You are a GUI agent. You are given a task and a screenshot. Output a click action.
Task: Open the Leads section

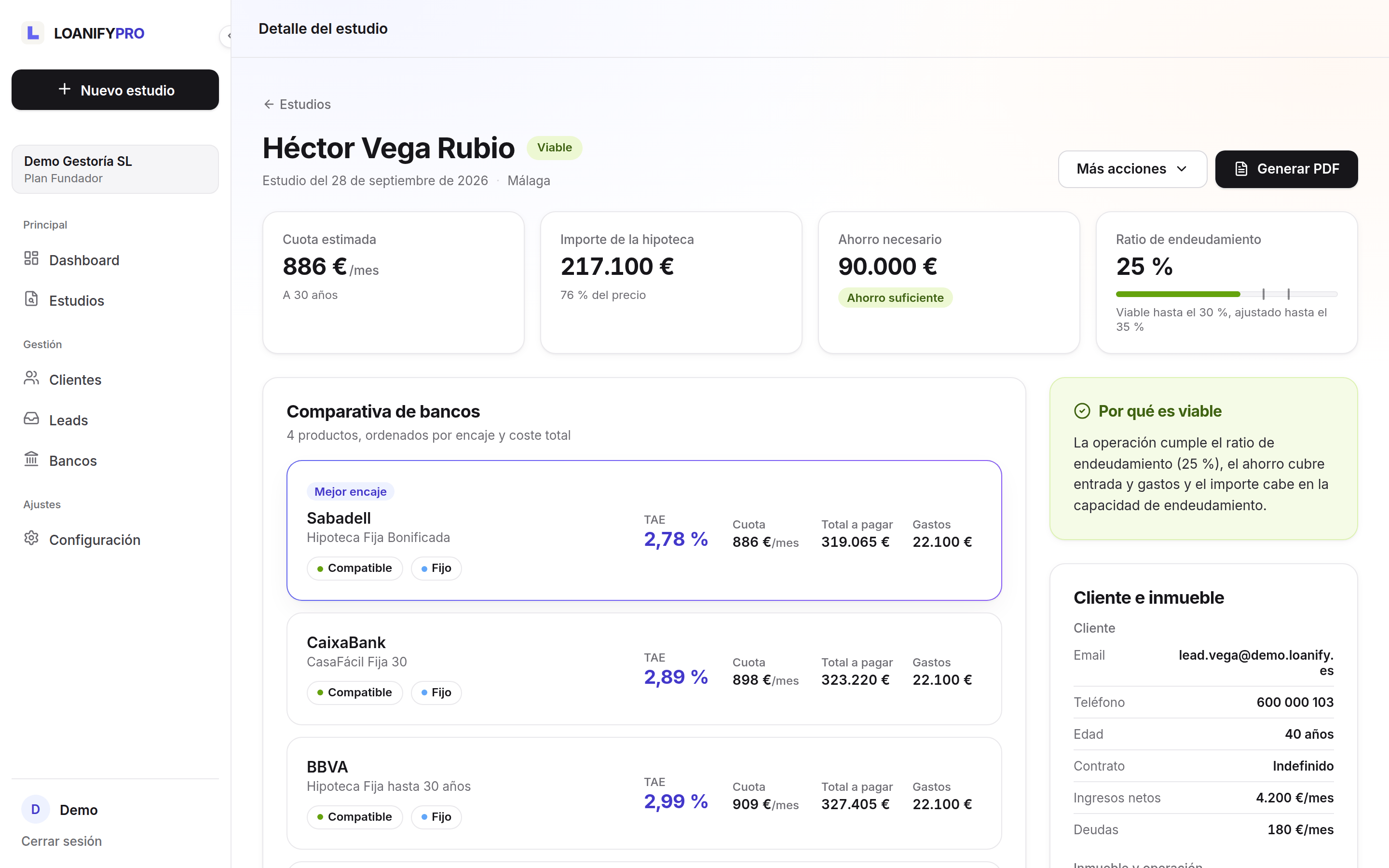click(115, 420)
